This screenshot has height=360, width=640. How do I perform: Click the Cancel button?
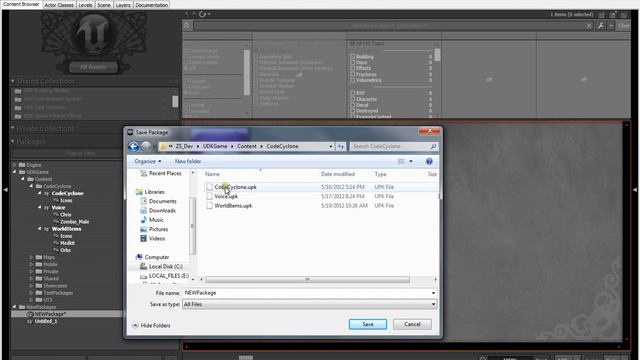pos(412,324)
